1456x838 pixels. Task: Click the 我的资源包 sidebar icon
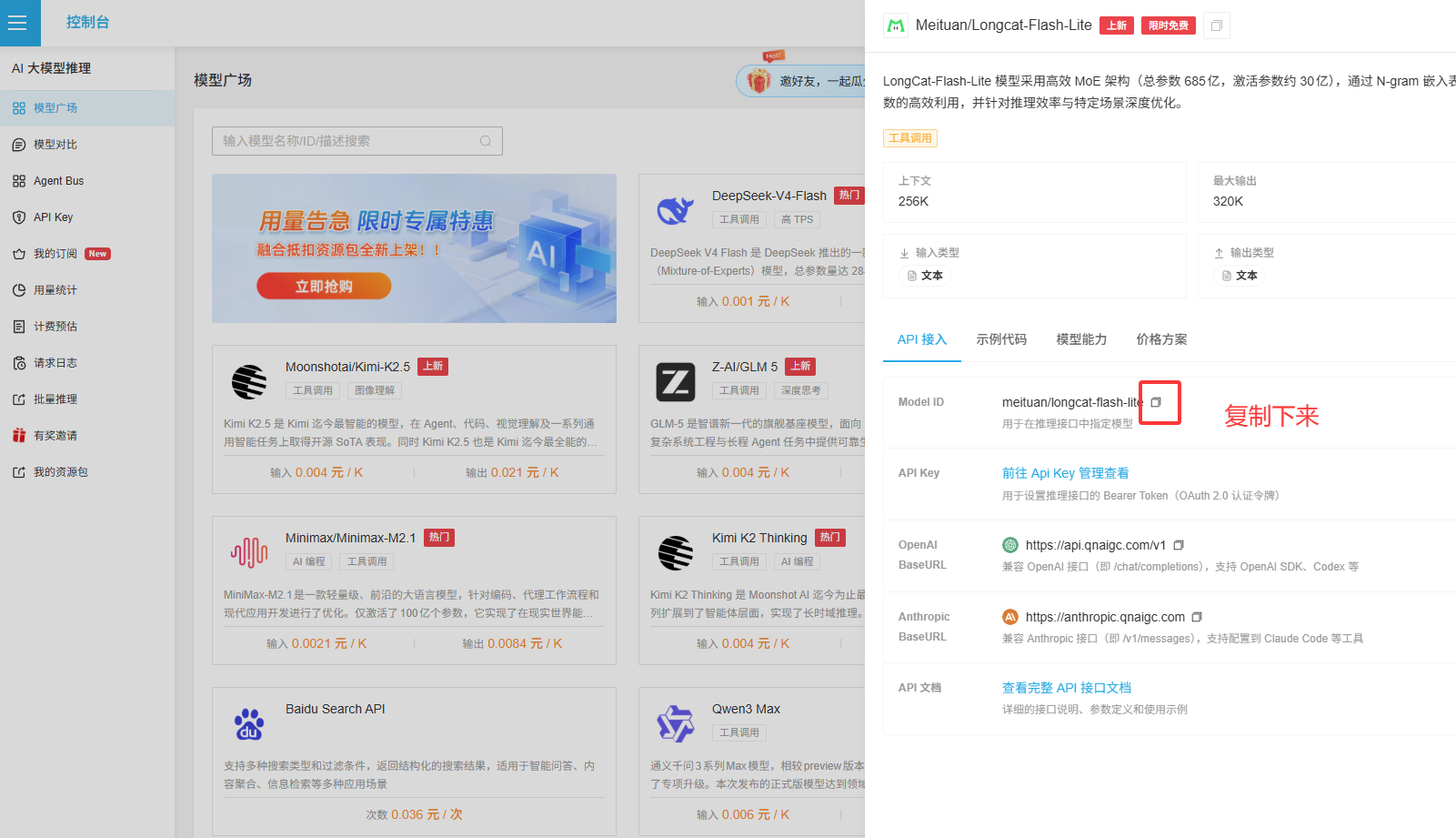pos(19,472)
